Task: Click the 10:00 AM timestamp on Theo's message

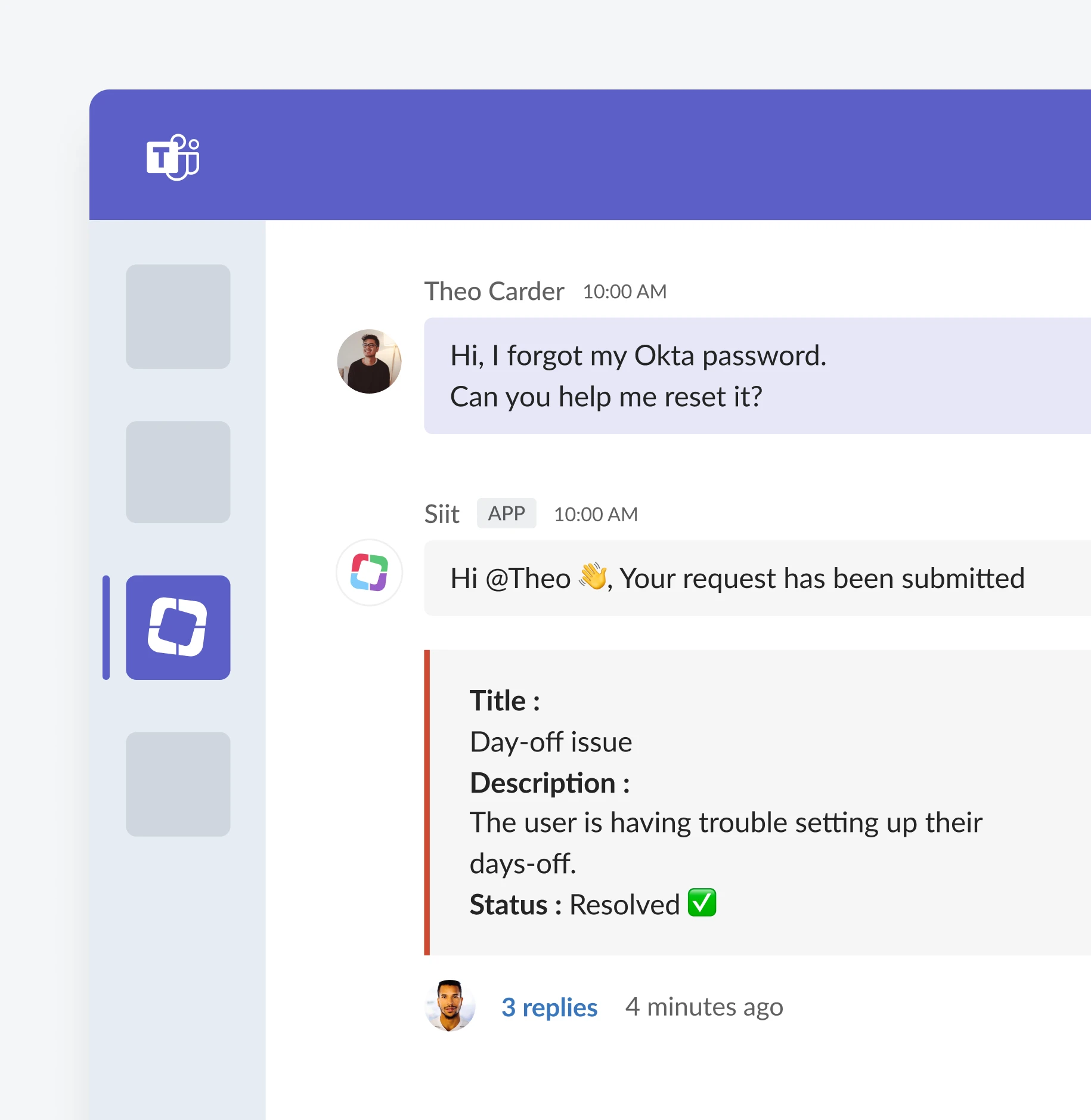Action: 624,292
